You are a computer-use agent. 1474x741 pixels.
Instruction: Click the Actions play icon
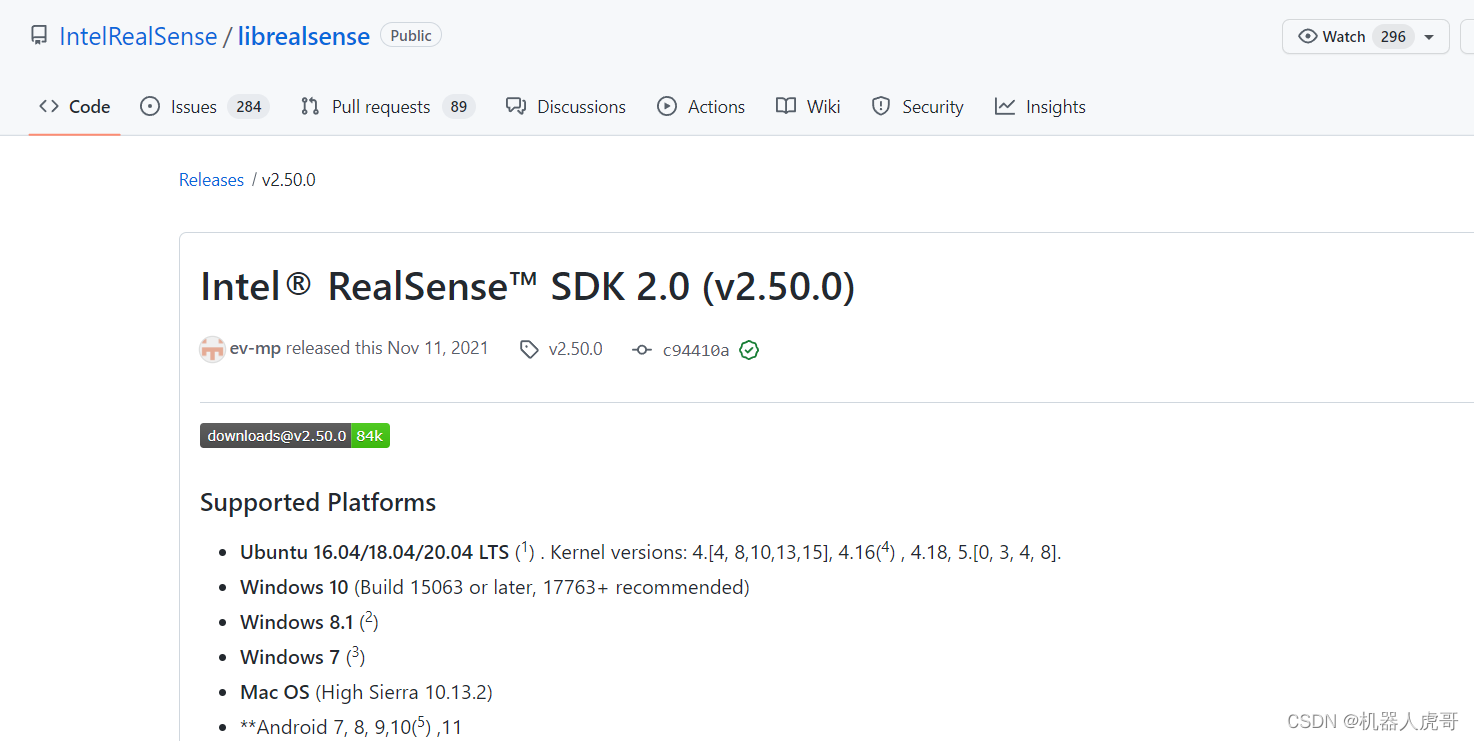pyautogui.click(x=667, y=106)
